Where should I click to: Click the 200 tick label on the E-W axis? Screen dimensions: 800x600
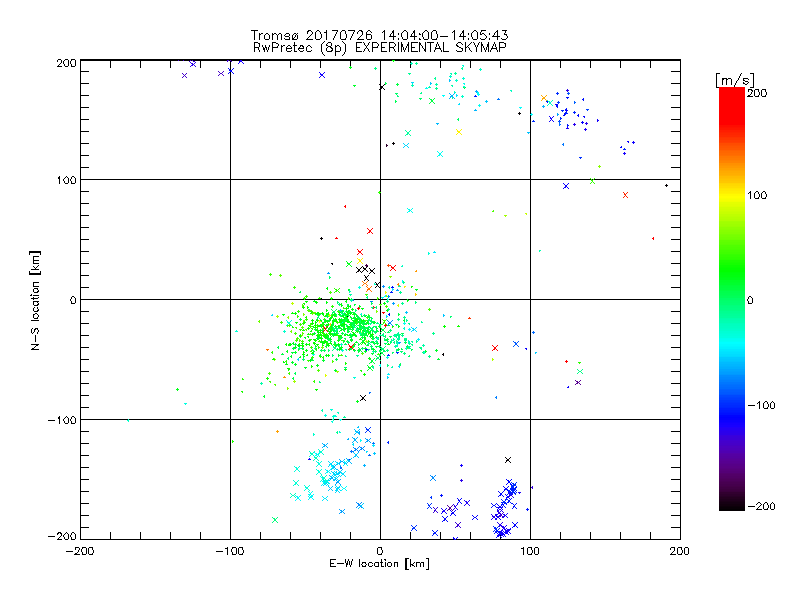pyautogui.click(x=680, y=551)
